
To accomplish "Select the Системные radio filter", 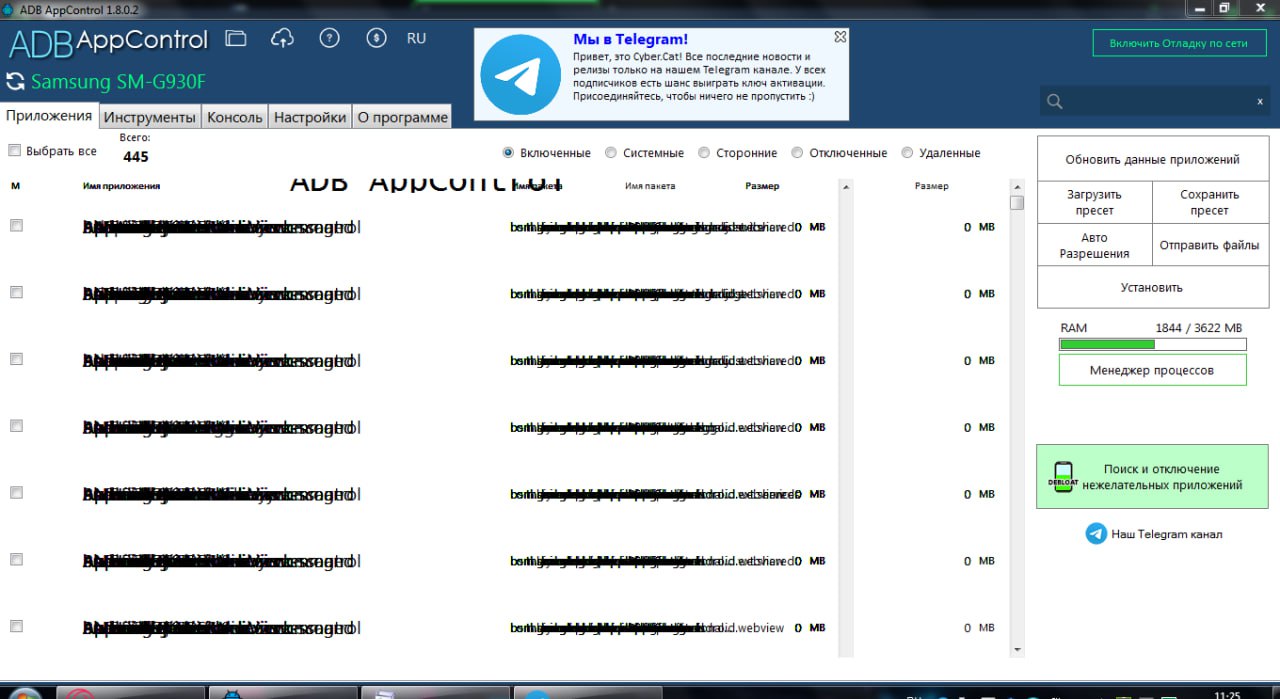I will 611,153.
